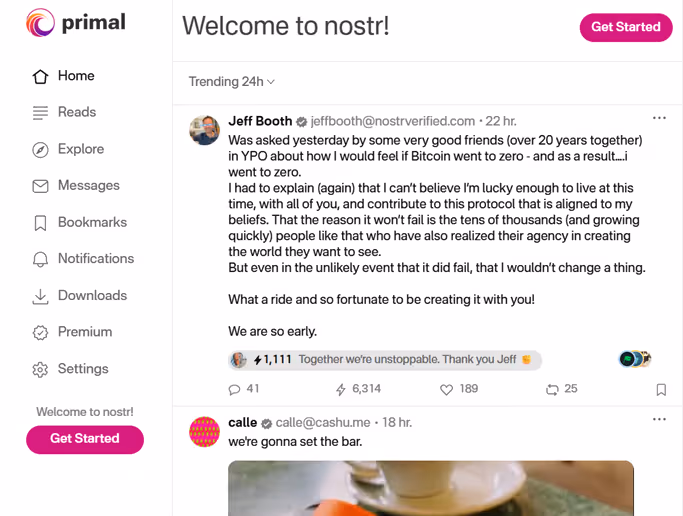The image size is (683, 516).
Task: Open the Premium page
Action: [72, 332]
